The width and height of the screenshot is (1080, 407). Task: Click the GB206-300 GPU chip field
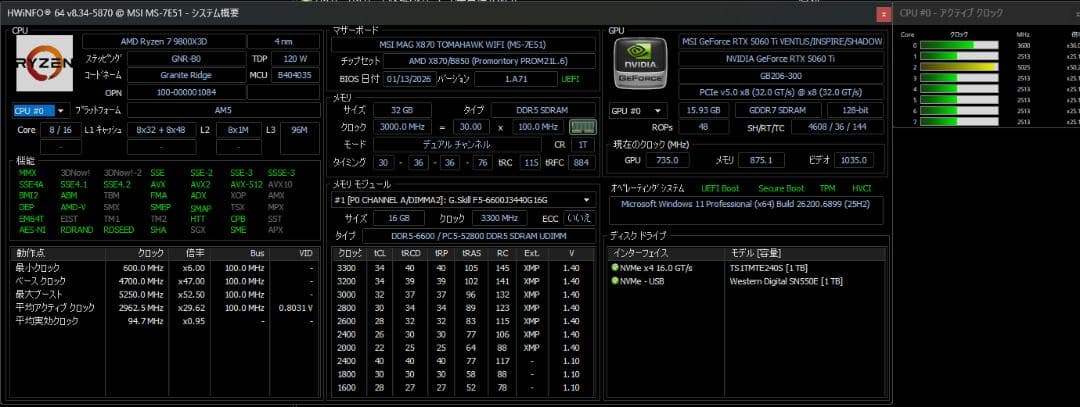tap(781, 76)
